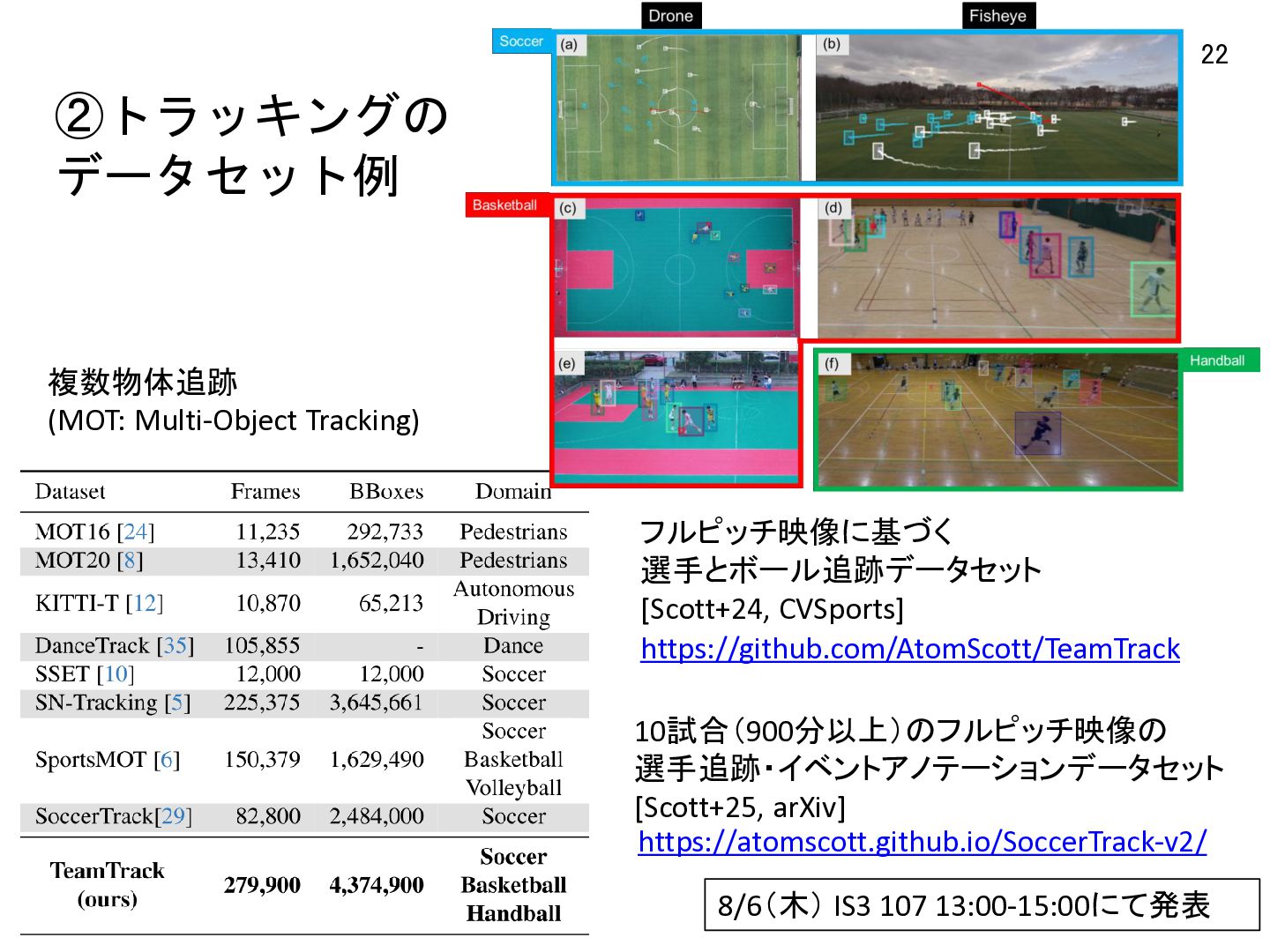Click the "KITTI-T" dataset name

77,603
